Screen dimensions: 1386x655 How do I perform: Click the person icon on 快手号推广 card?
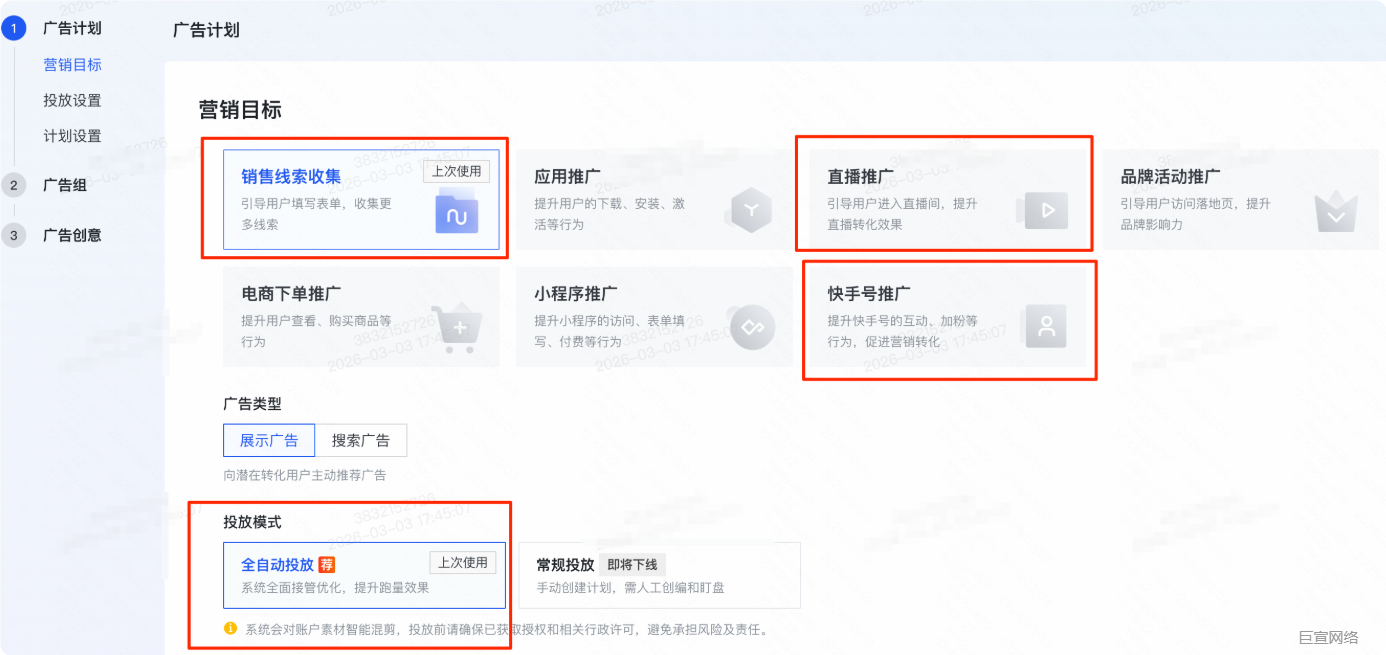point(1046,326)
